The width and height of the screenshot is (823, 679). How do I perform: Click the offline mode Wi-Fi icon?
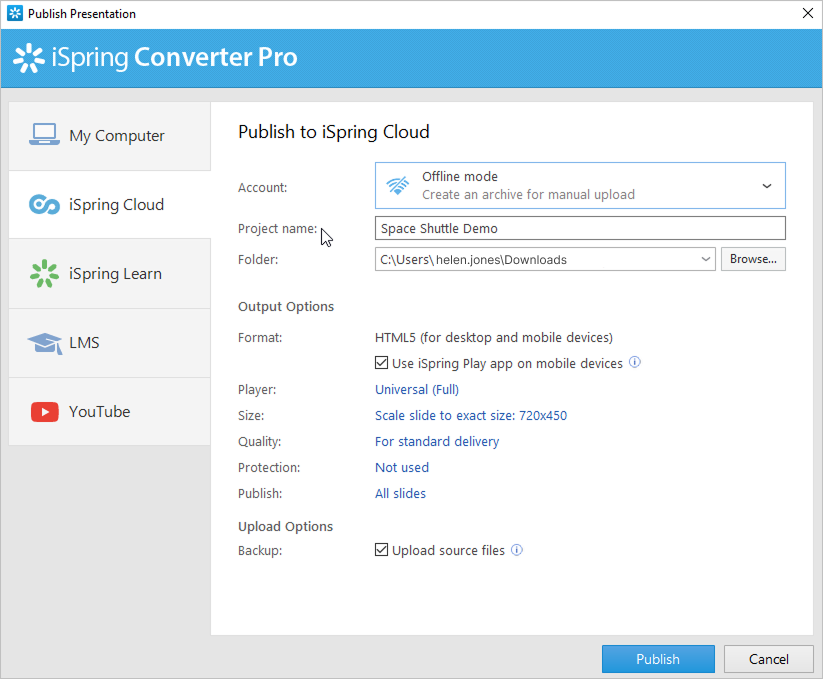coord(398,185)
